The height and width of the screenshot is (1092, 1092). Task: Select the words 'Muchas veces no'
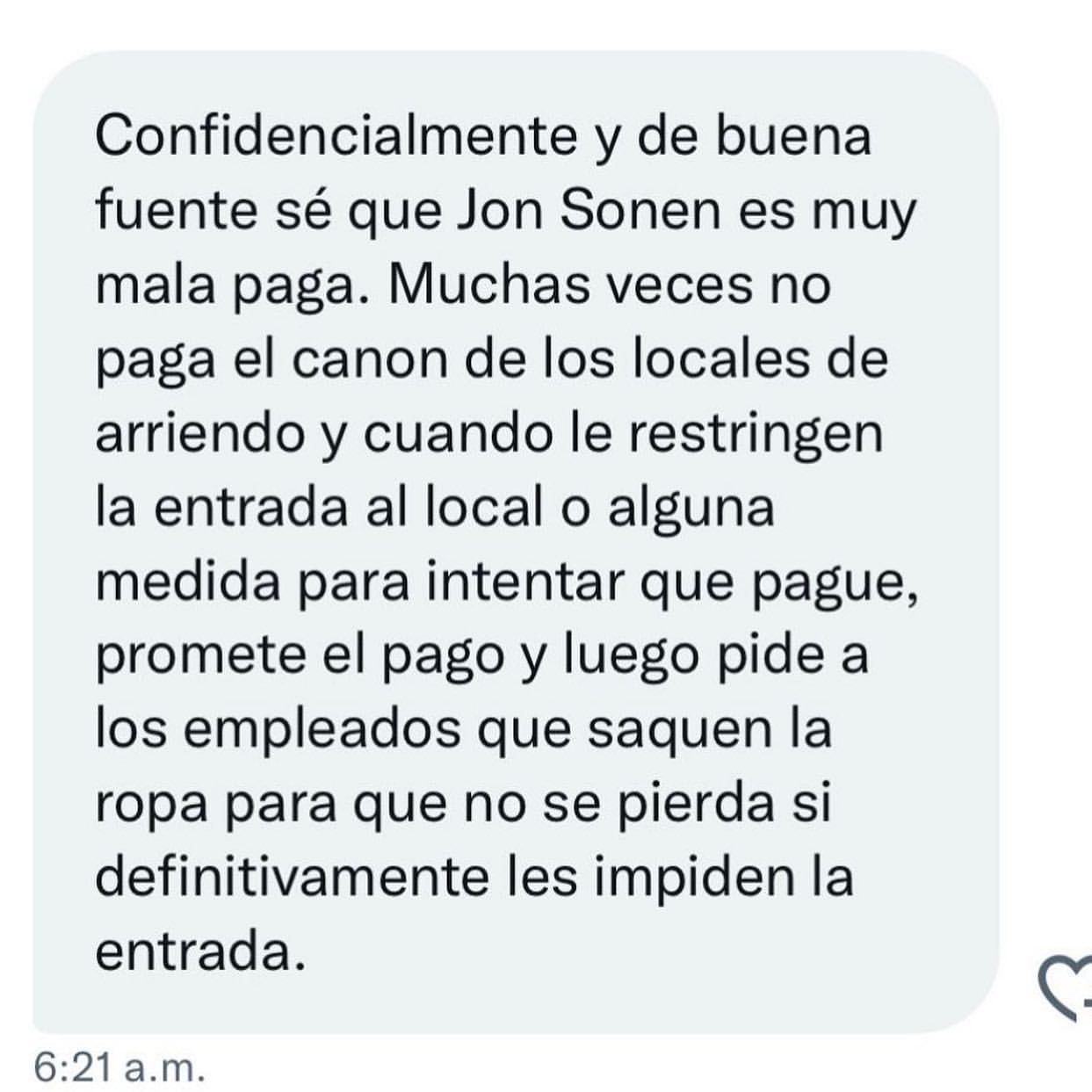coord(609,284)
